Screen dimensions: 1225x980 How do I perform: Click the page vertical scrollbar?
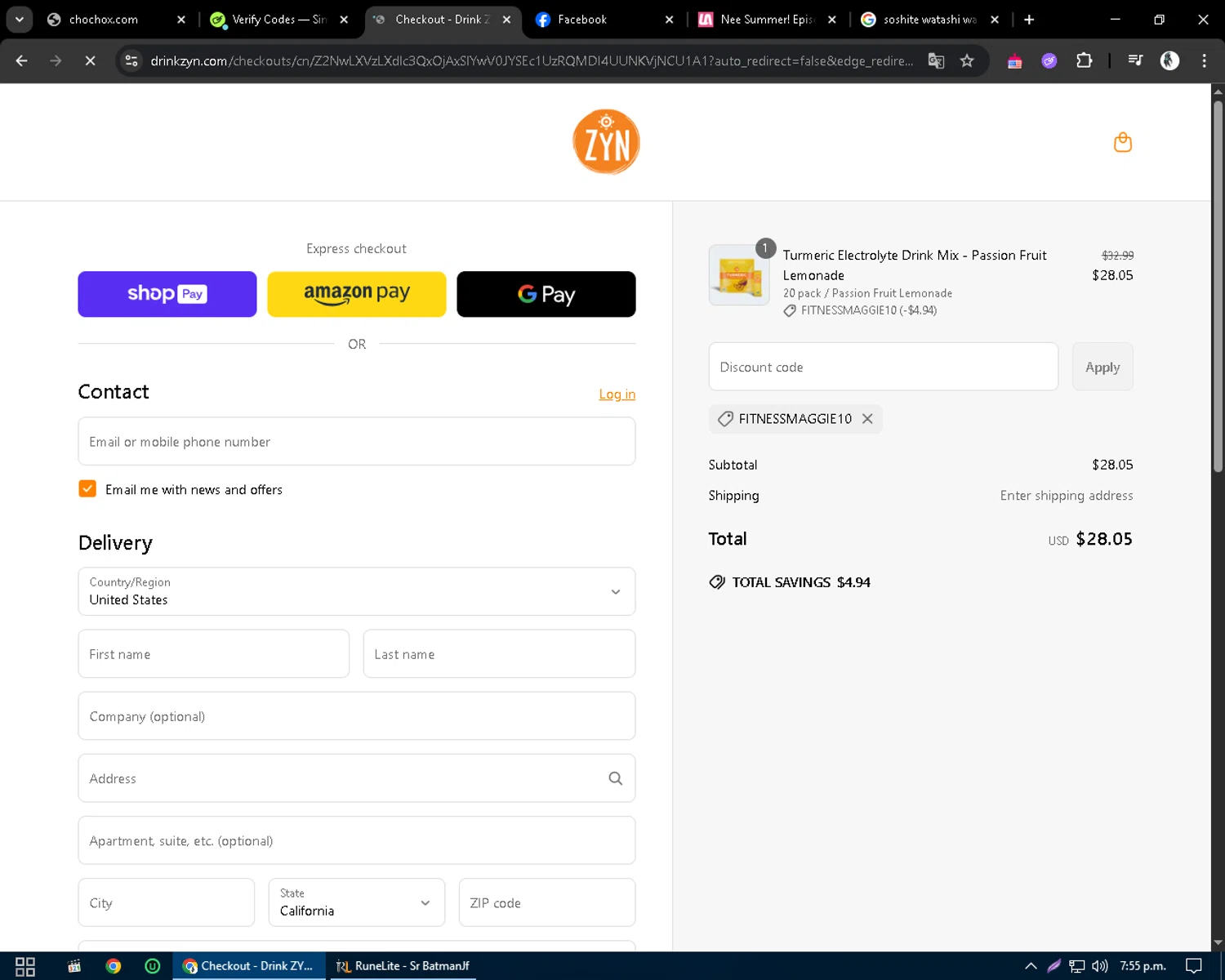tap(1218, 286)
